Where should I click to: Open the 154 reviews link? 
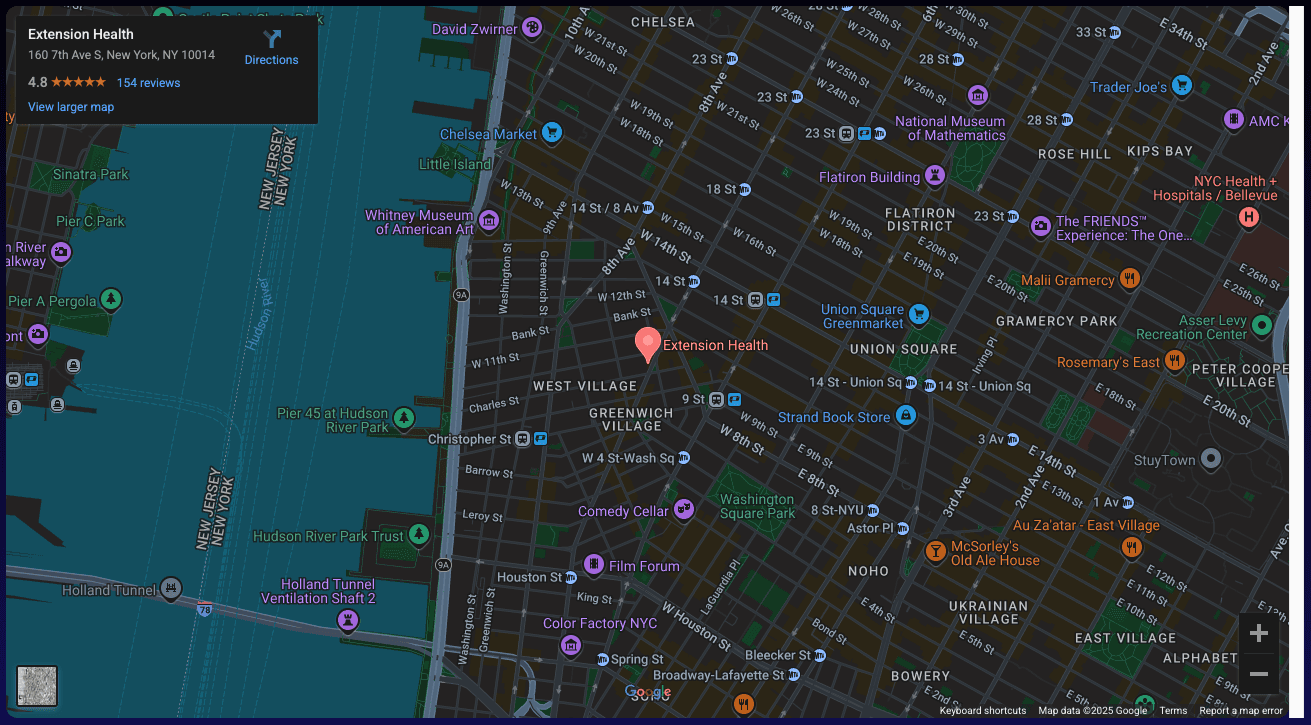click(x=148, y=83)
